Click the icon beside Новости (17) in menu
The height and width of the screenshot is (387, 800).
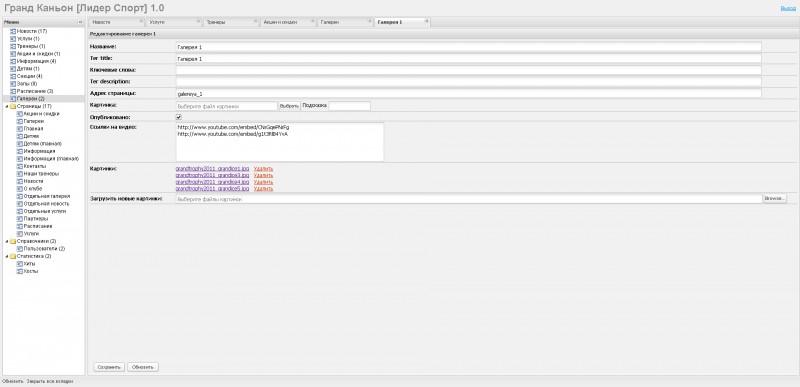pos(13,31)
